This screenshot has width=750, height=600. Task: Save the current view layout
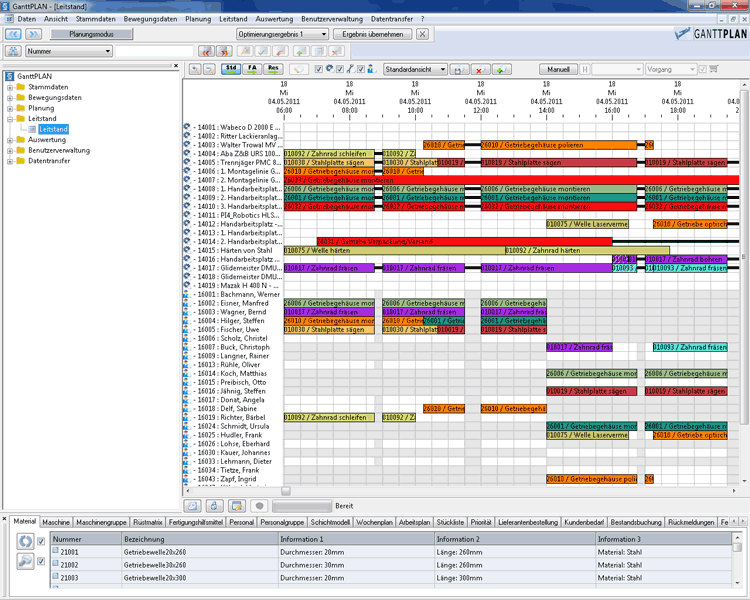click(x=459, y=70)
